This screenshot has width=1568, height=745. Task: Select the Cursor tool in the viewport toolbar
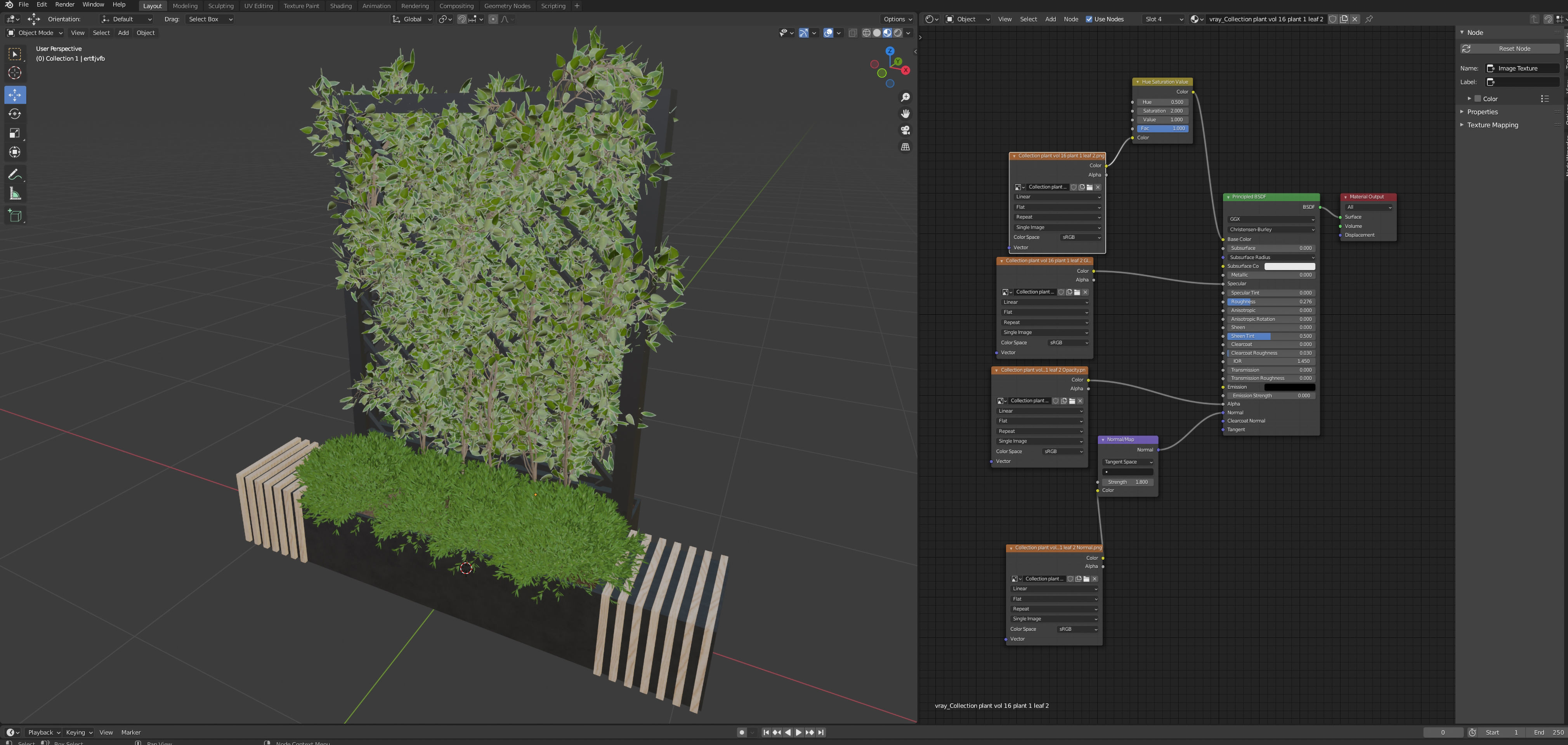15,73
